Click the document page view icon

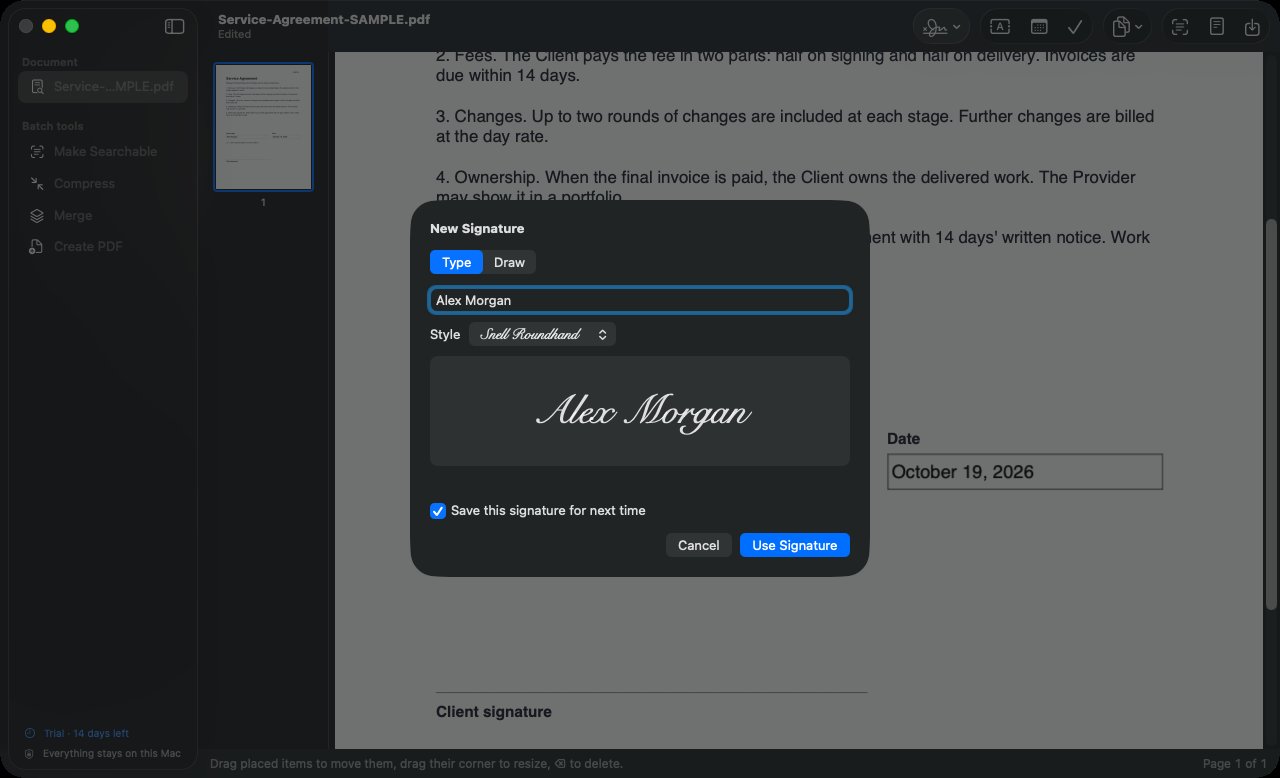tap(1216, 27)
